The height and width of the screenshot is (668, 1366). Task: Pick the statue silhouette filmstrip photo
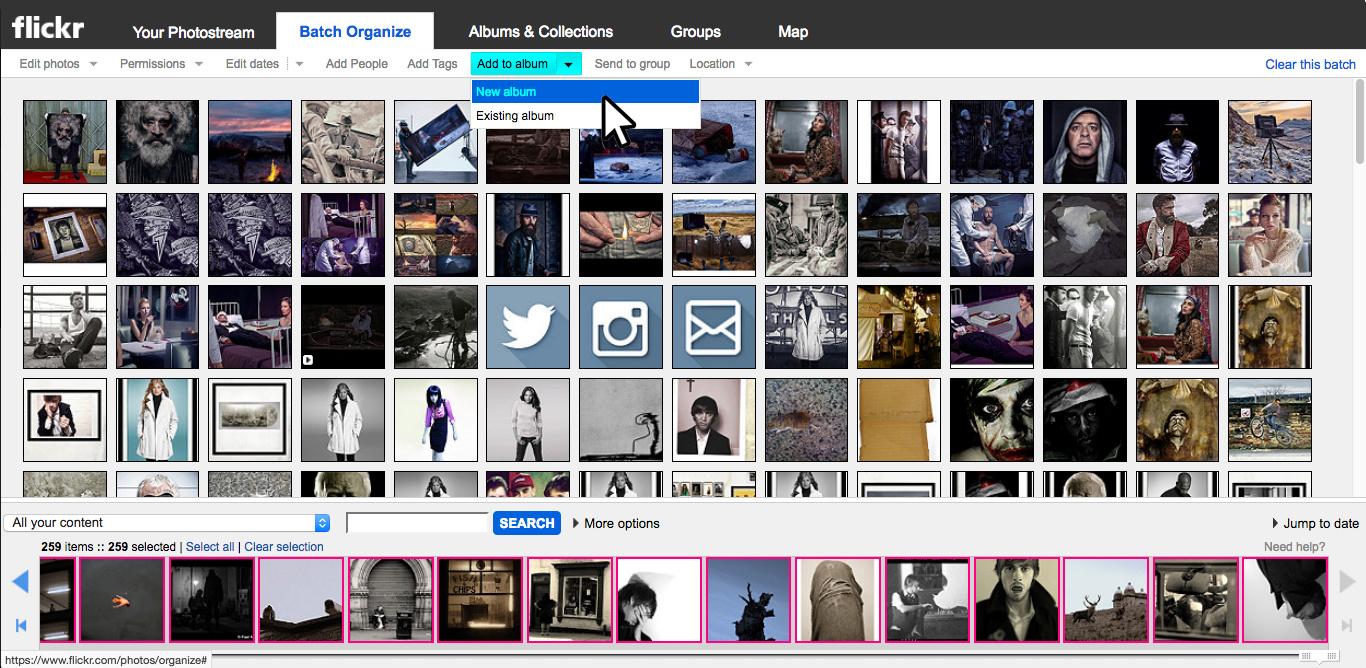pyautogui.click(x=748, y=600)
